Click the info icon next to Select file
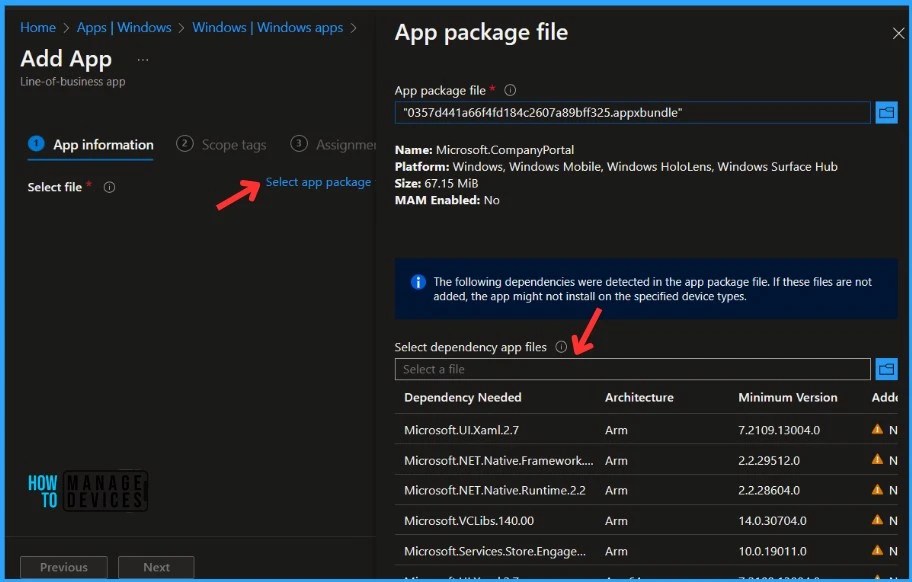Screen dimensions: 912x582 (x=108, y=187)
